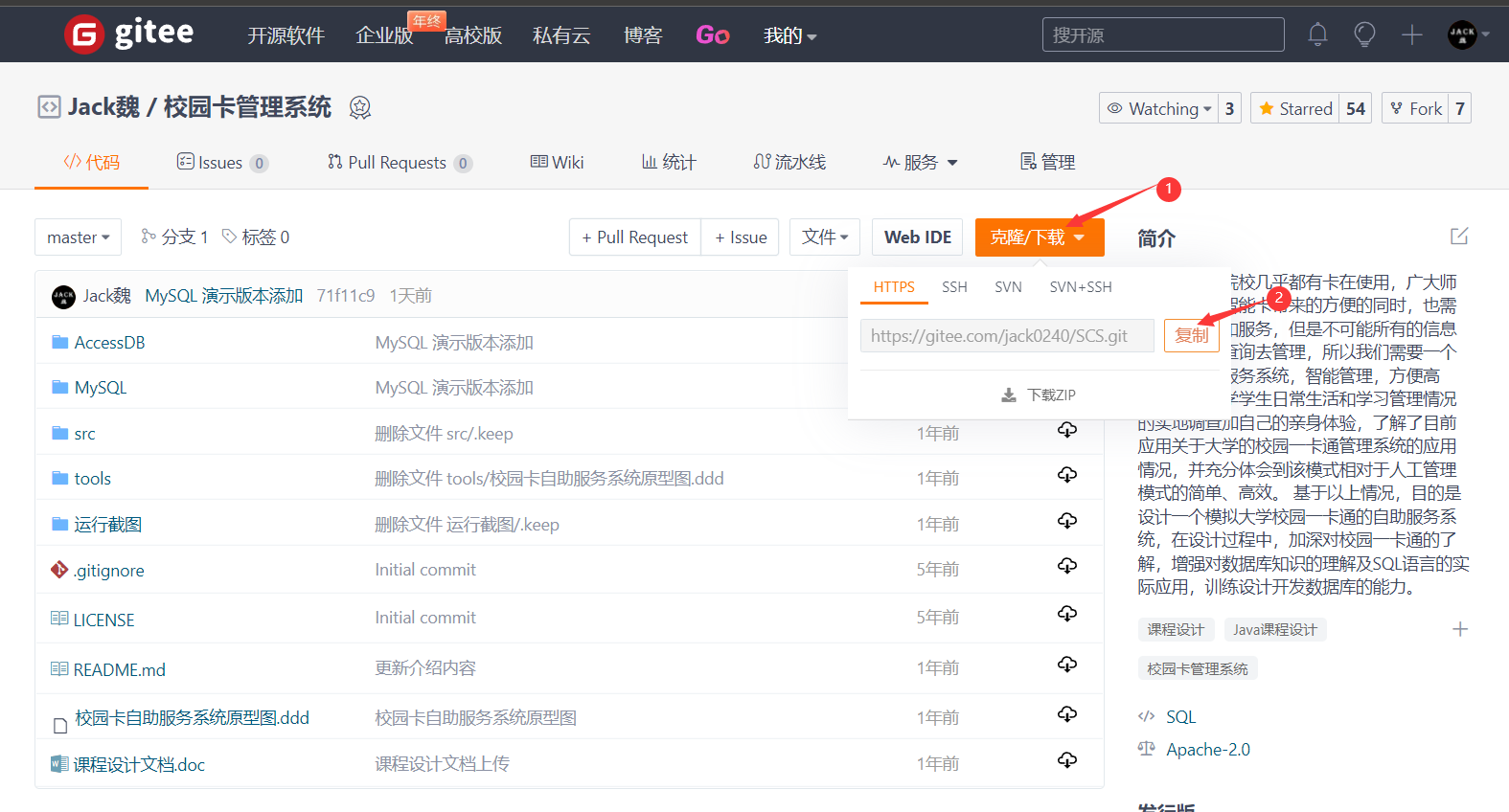Viewport: 1509px width, 812px height.
Task: Select the SVN clone tab
Action: tap(1008, 286)
